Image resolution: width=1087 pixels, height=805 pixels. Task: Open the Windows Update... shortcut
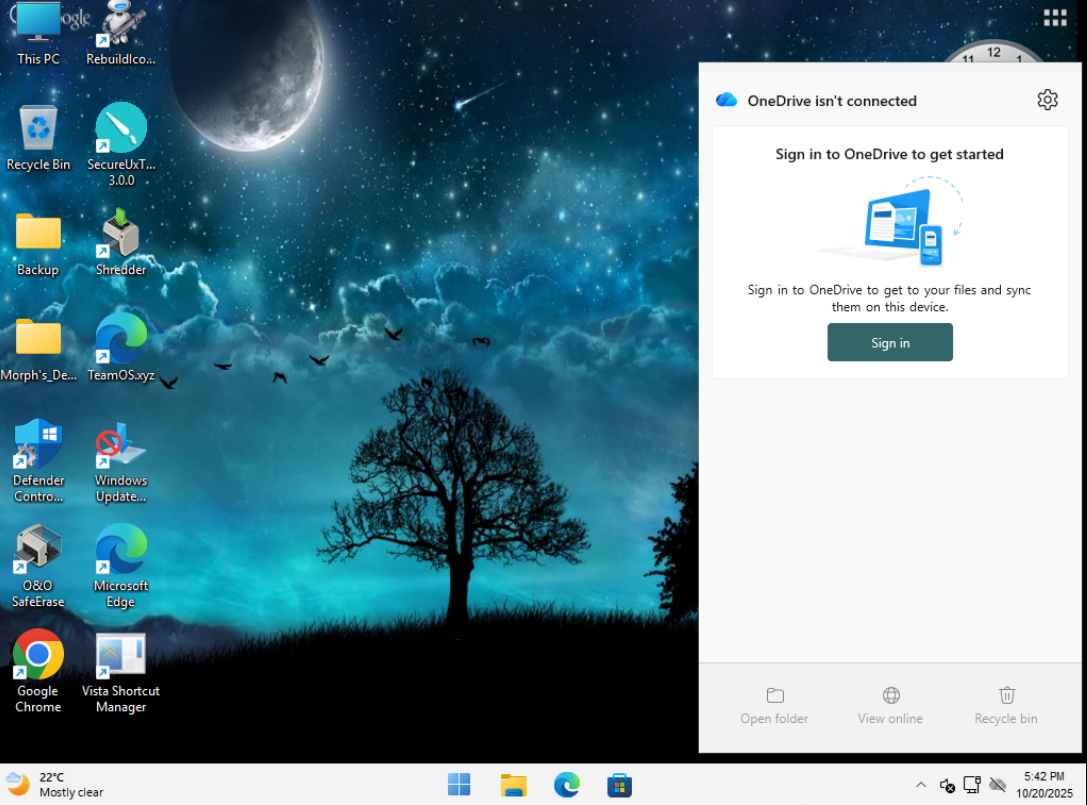click(121, 461)
